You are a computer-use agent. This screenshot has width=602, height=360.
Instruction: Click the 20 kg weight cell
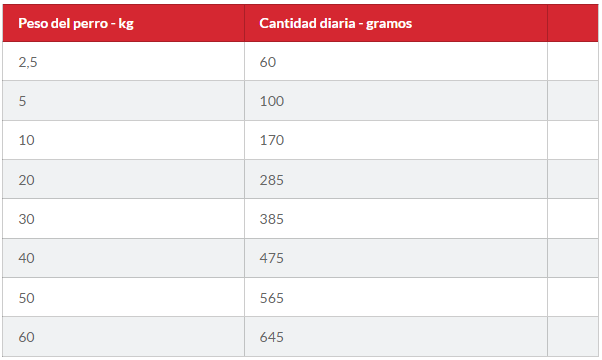(x=123, y=179)
